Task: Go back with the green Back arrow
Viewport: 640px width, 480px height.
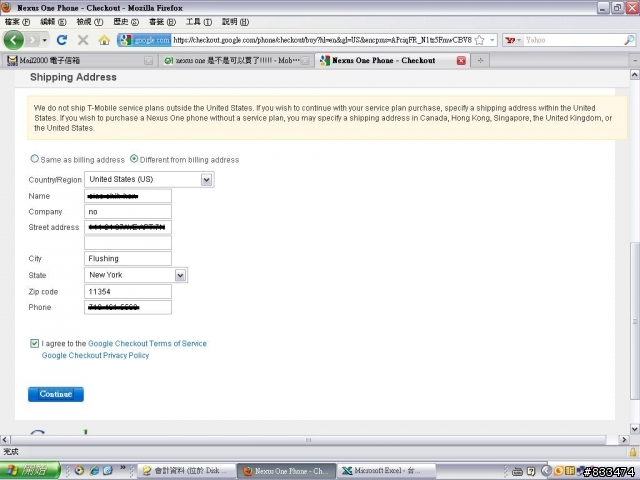Action: pyautogui.click(x=13, y=40)
